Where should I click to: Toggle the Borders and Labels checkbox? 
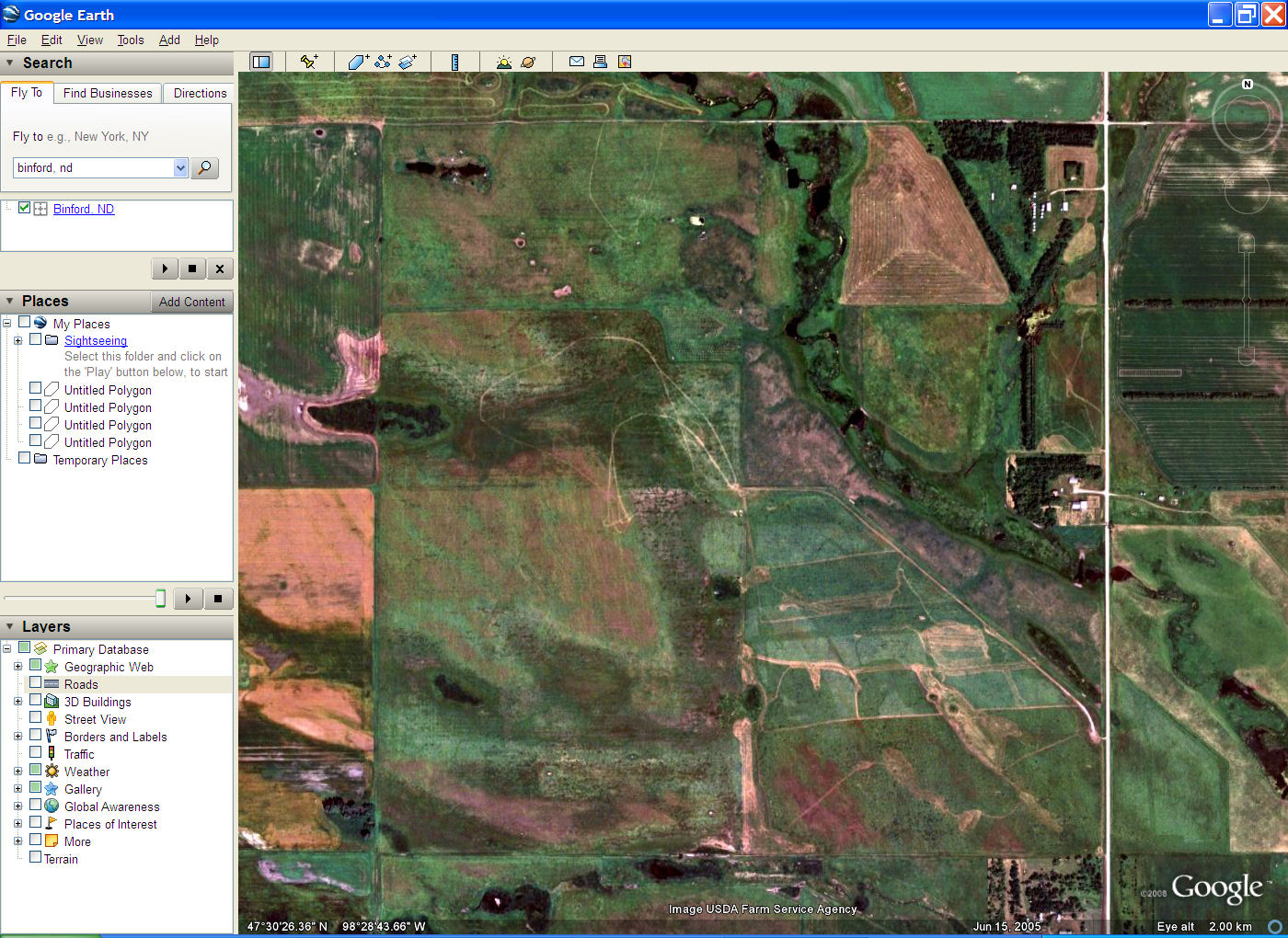(x=35, y=736)
